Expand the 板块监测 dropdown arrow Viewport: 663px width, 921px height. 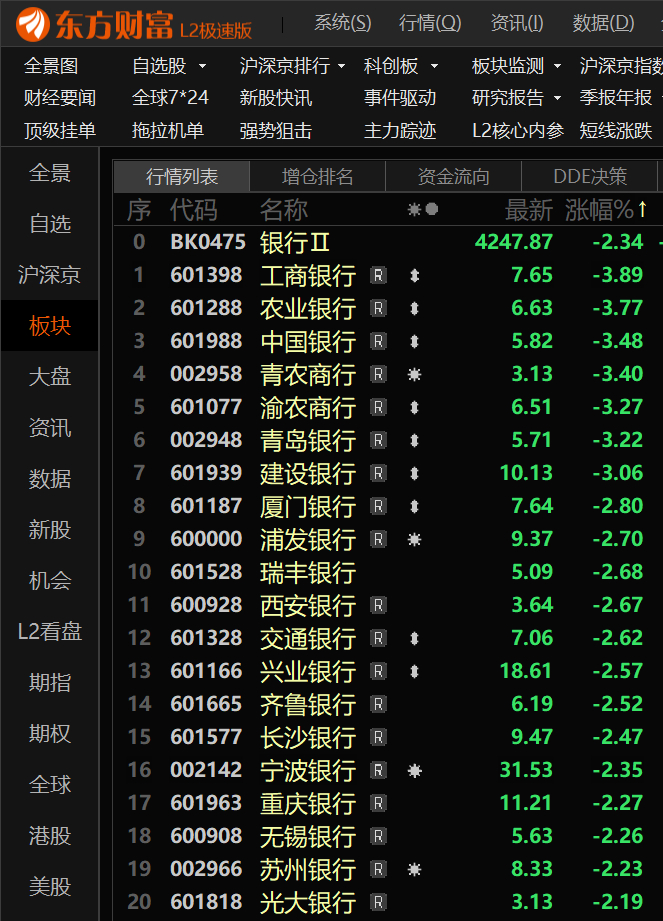click(x=557, y=66)
